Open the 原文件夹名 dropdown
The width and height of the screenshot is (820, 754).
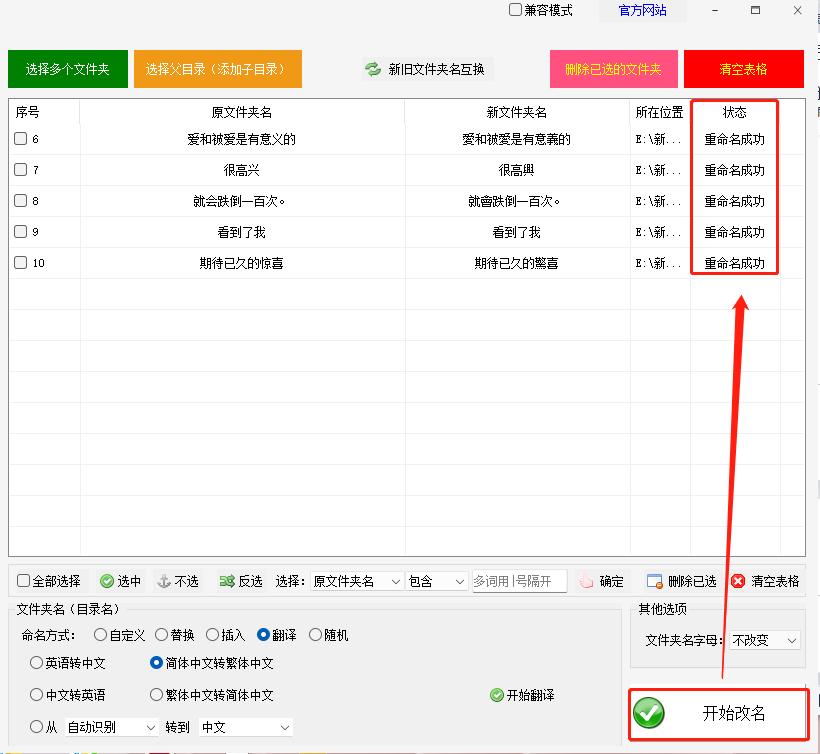click(355, 580)
